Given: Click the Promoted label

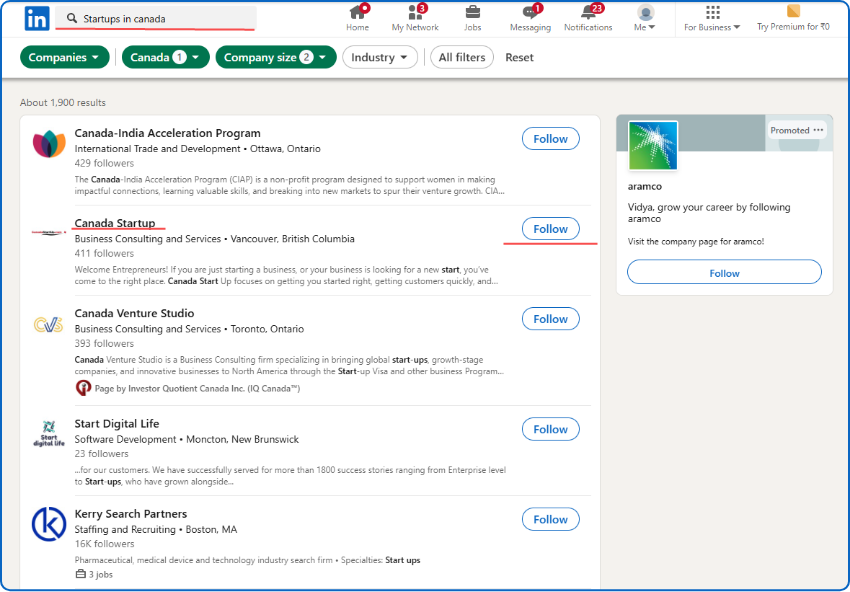Looking at the screenshot, I should click(x=790, y=130).
